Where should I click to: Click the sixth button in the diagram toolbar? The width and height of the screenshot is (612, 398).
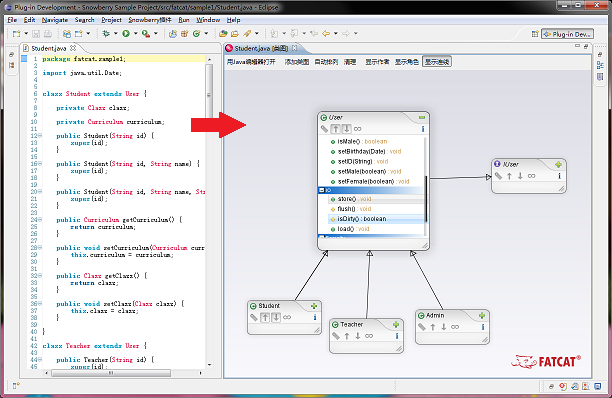[x=407, y=62]
